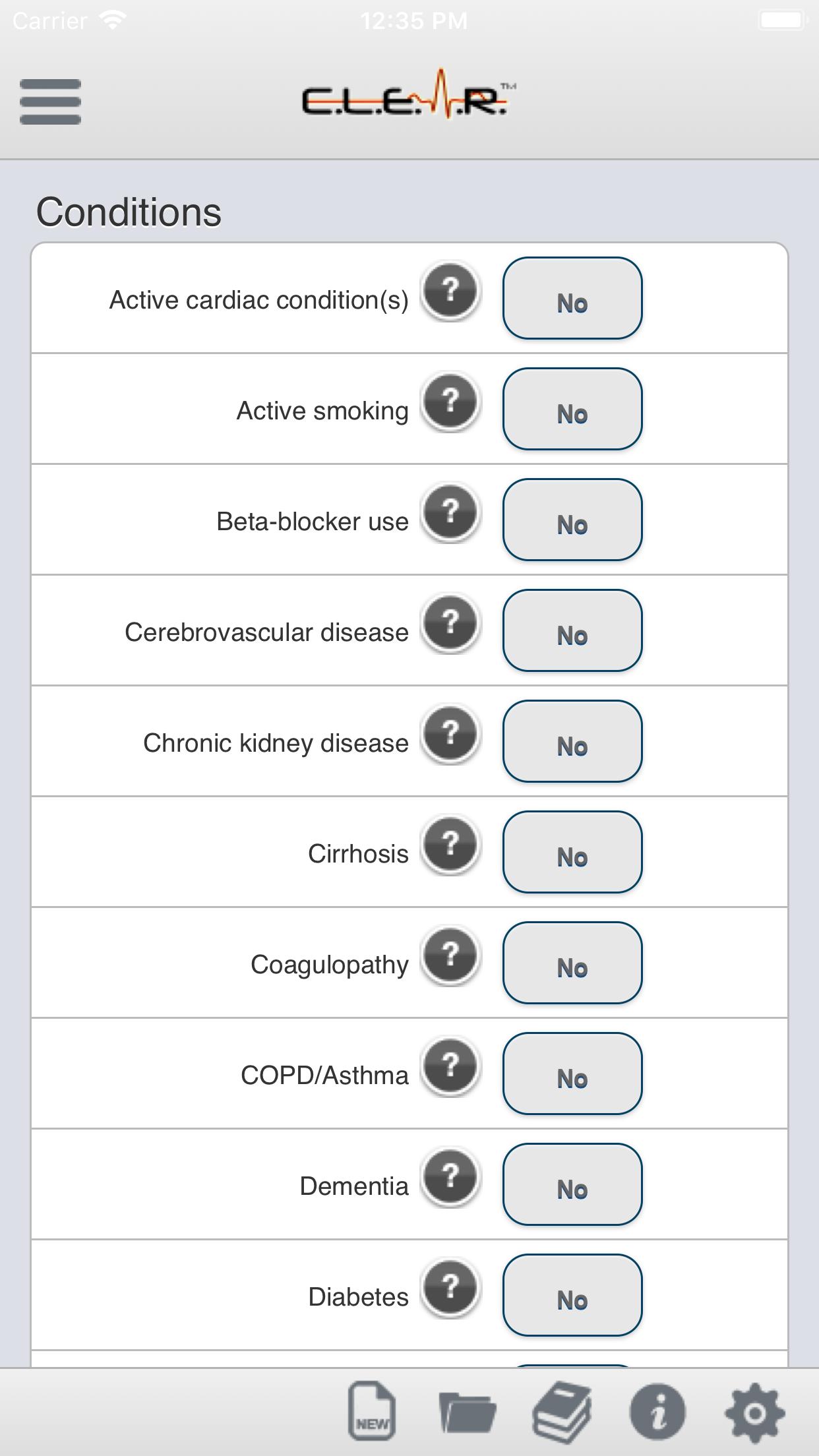Image resolution: width=819 pixels, height=1456 pixels.
Task: Toggle Active smoking from No
Action: pos(572,409)
